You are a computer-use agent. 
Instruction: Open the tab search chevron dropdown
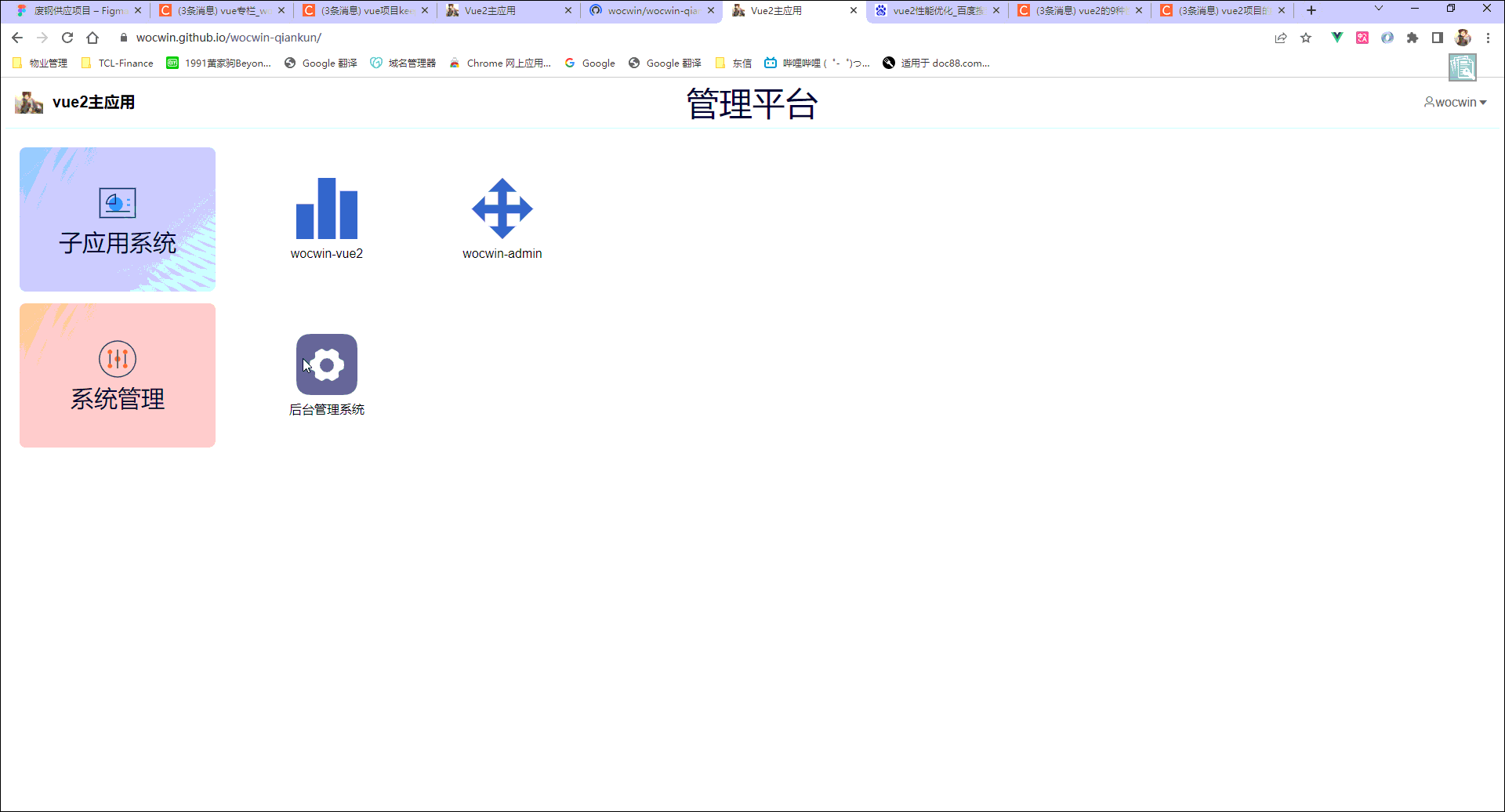tap(1379, 10)
